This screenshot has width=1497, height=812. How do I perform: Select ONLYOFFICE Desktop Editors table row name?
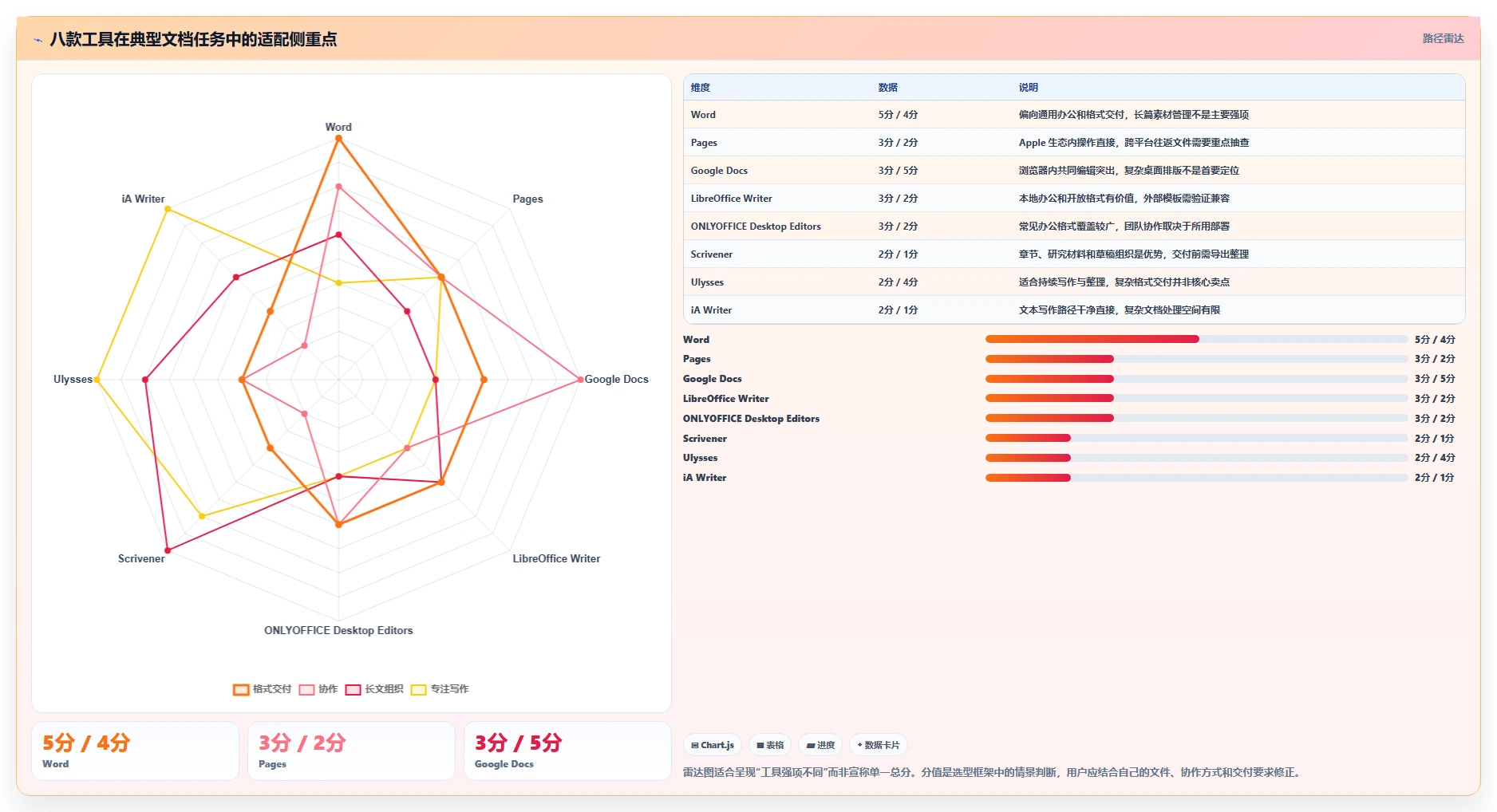[756, 227]
